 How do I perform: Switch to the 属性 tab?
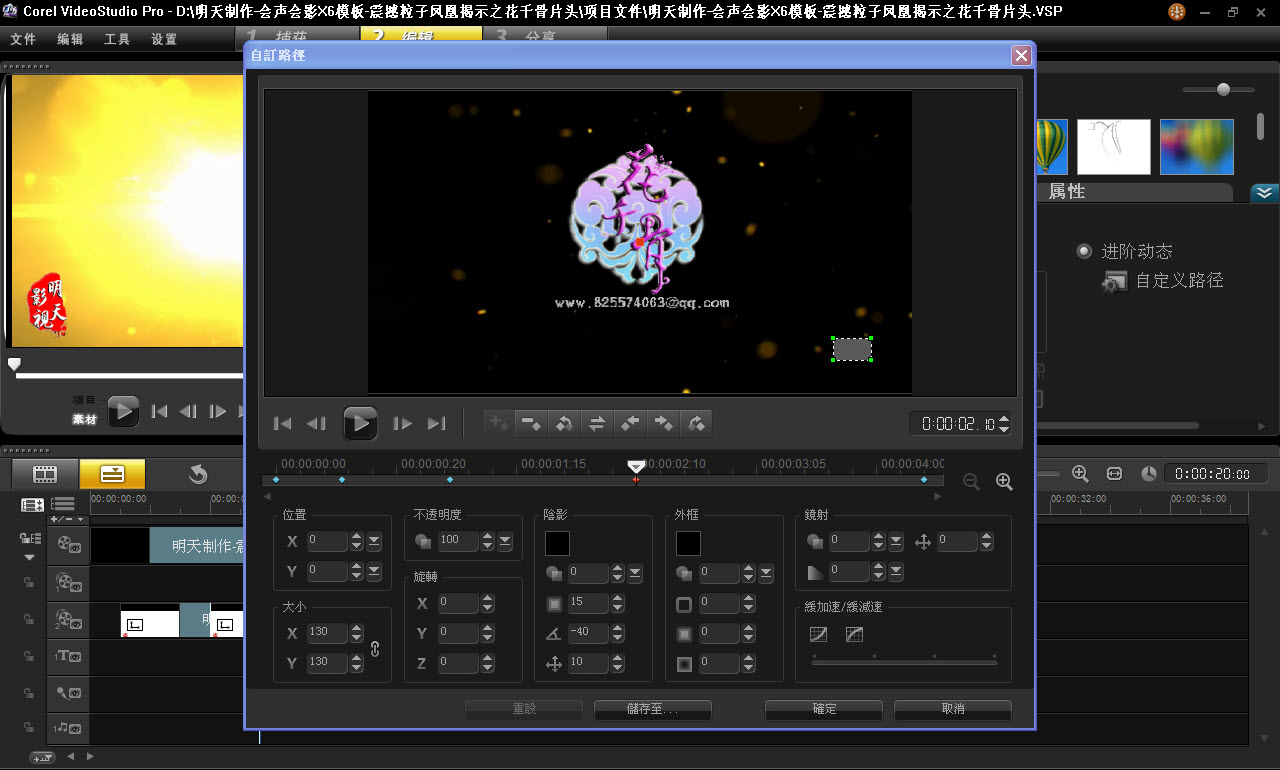point(1067,192)
